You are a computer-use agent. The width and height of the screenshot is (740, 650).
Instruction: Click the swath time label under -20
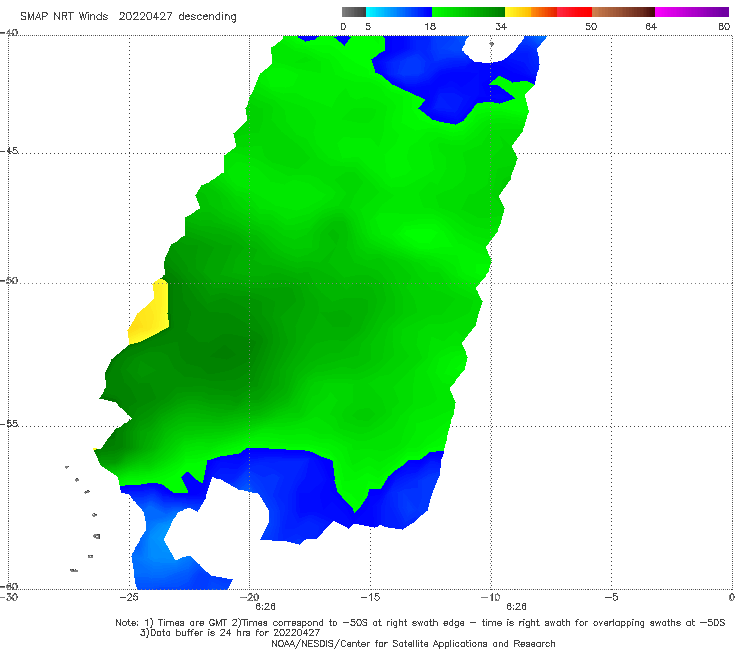pyautogui.click(x=265, y=607)
